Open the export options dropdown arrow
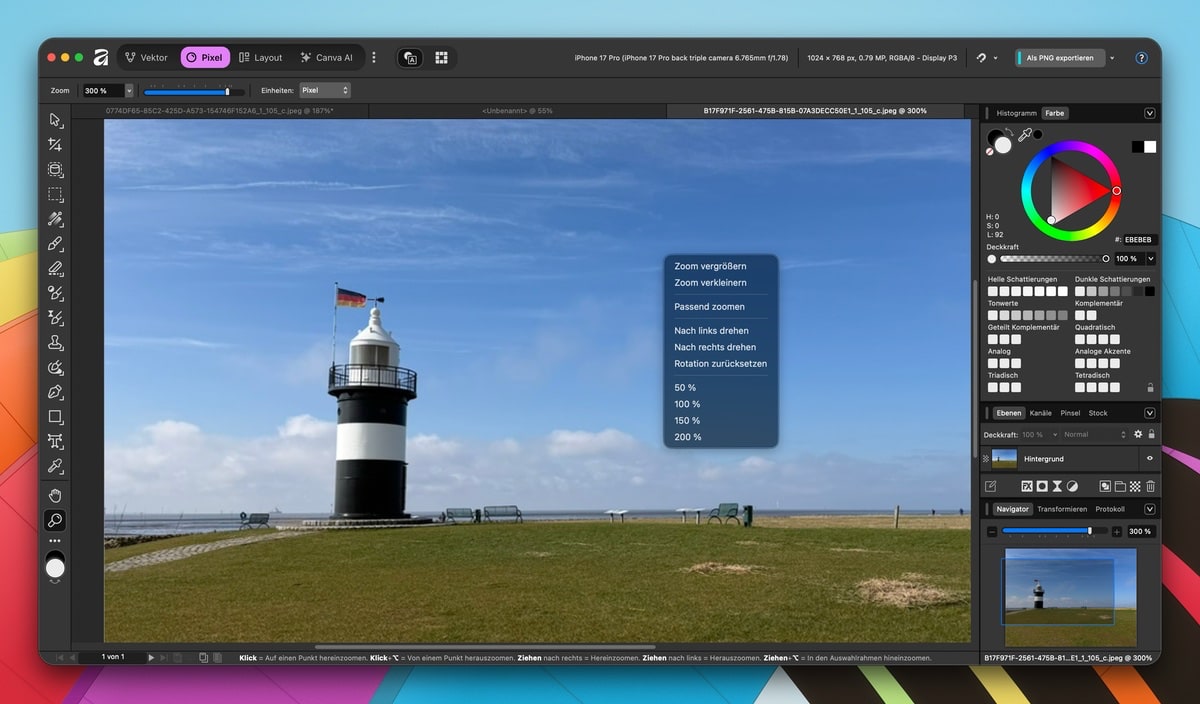The width and height of the screenshot is (1200, 704). (x=1112, y=58)
